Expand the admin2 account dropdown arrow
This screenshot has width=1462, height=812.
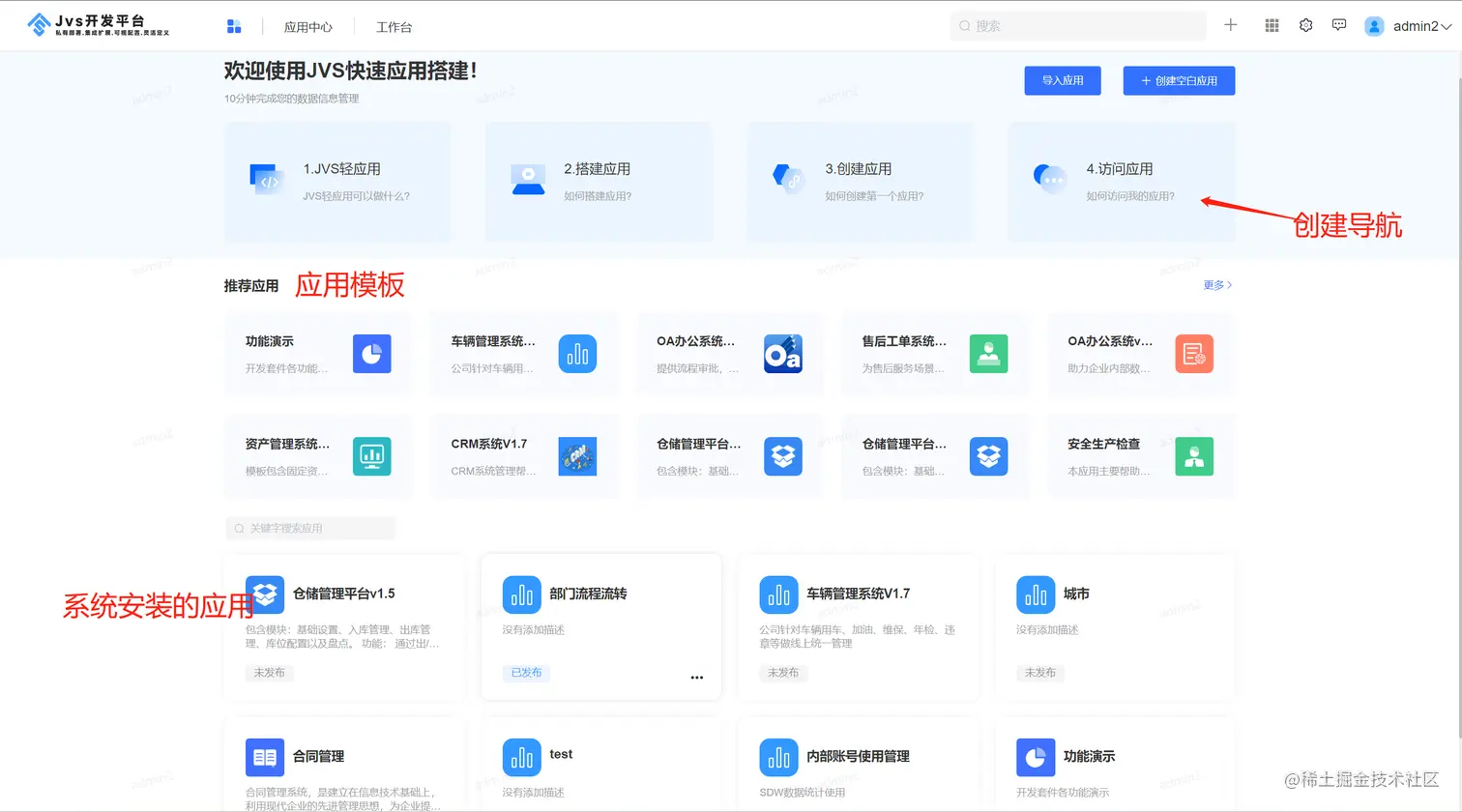point(1447,27)
